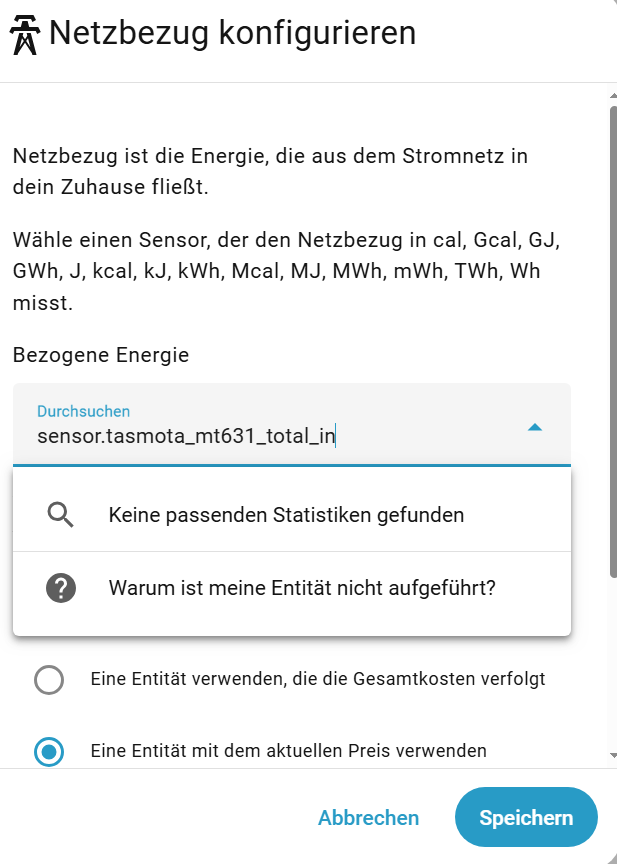Click the question mark help icon
This screenshot has height=864, width=617.
[x=61, y=589]
